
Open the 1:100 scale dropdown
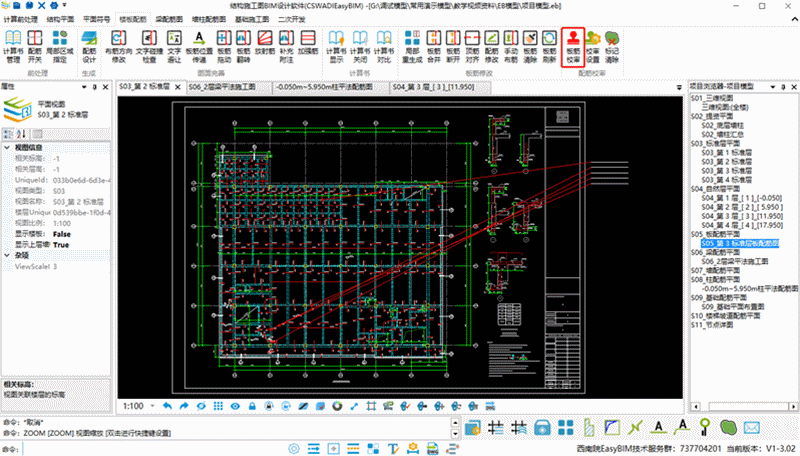151,407
